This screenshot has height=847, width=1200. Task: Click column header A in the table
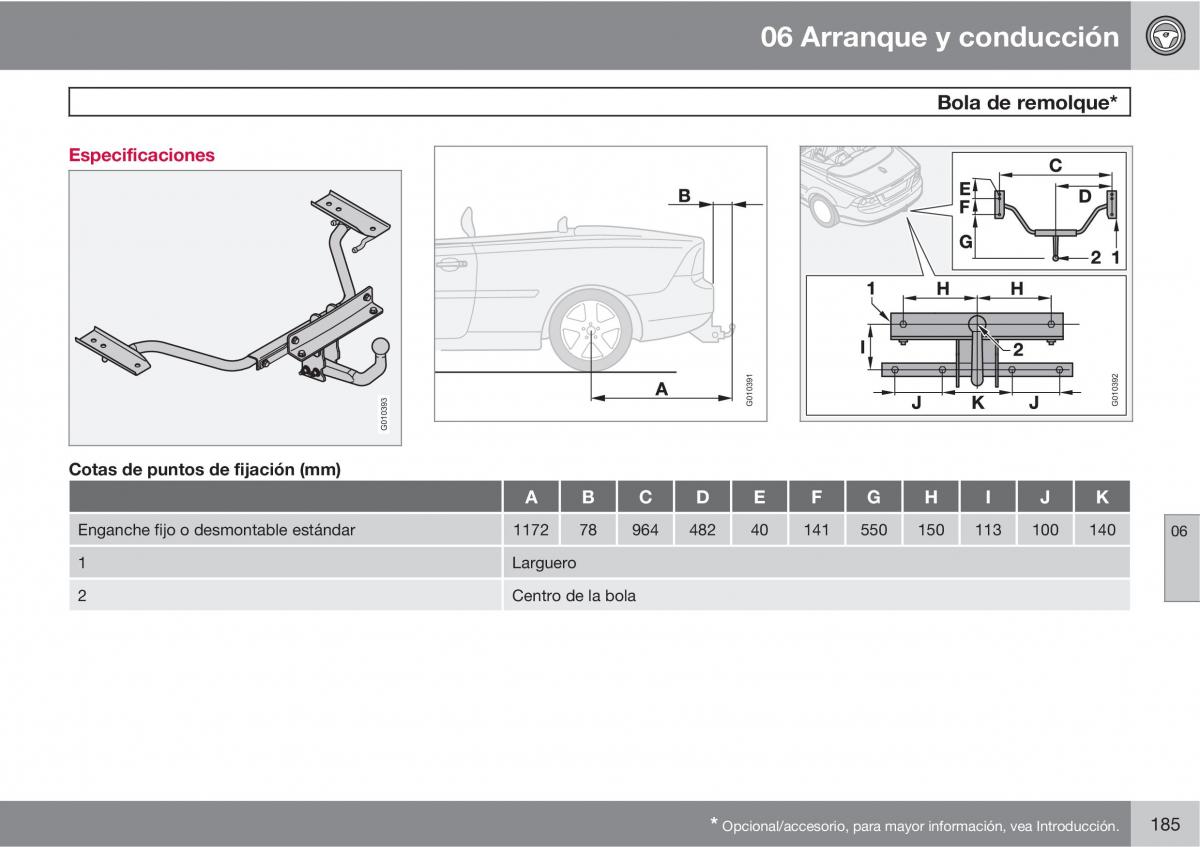(x=531, y=497)
